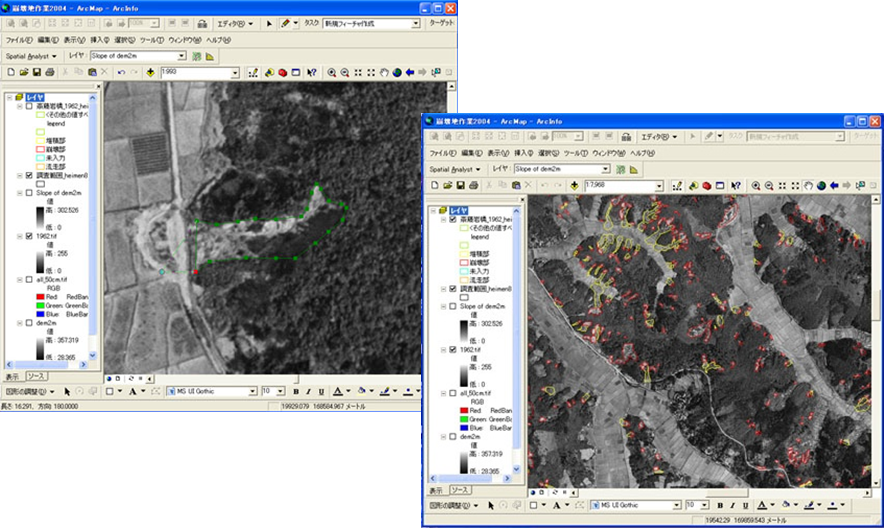Open ファイル menu in left window
The width and height of the screenshot is (884, 528).
click(19, 40)
